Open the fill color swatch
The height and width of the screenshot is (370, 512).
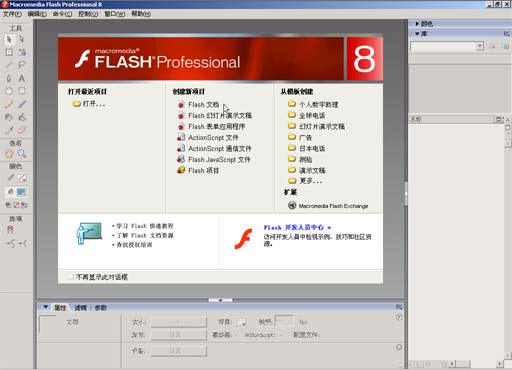click(21, 192)
